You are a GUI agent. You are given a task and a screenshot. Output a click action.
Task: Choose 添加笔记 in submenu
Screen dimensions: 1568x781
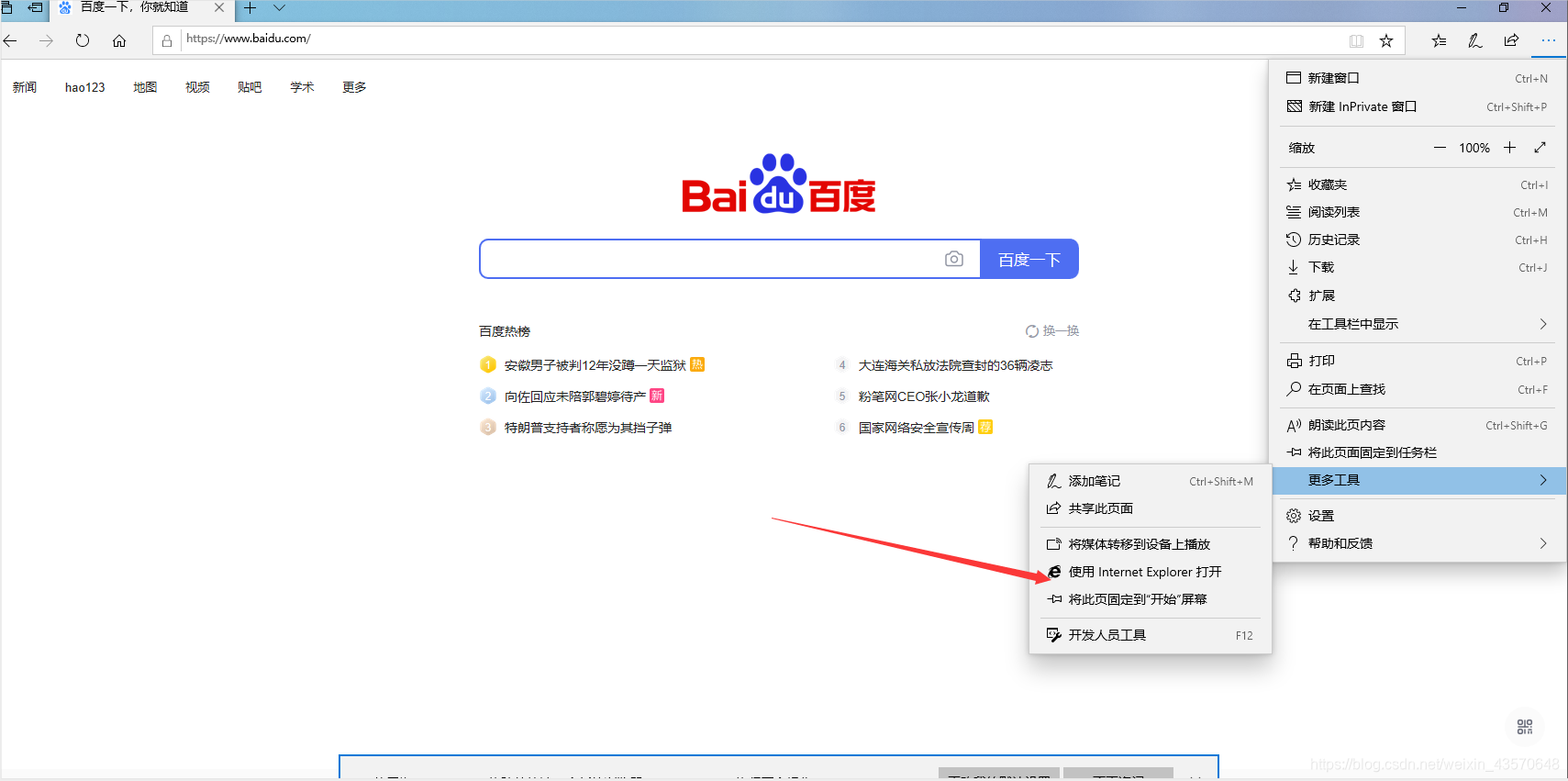point(1151,481)
